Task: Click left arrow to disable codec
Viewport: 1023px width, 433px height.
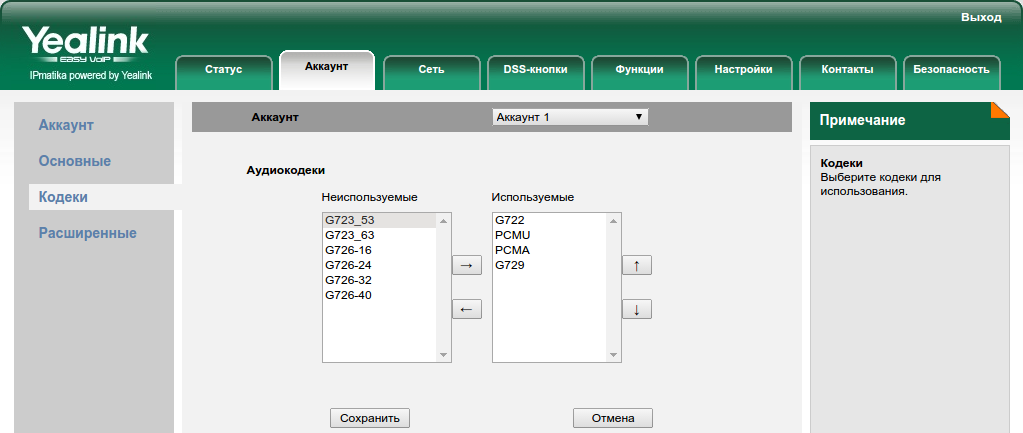Action: pos(466,310)
